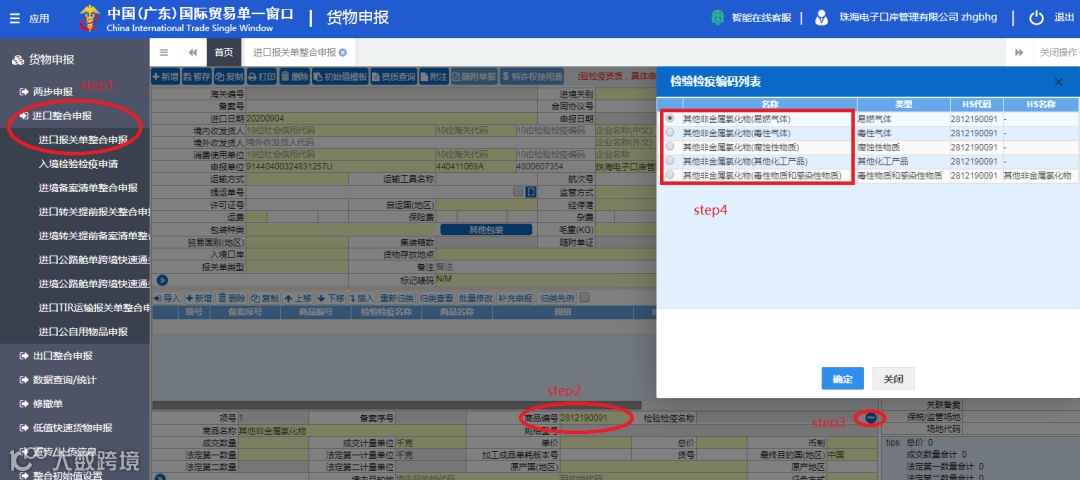Click the 附注 toolbar button
Viewport: 1080px width, 480px height.
[435, 77]
